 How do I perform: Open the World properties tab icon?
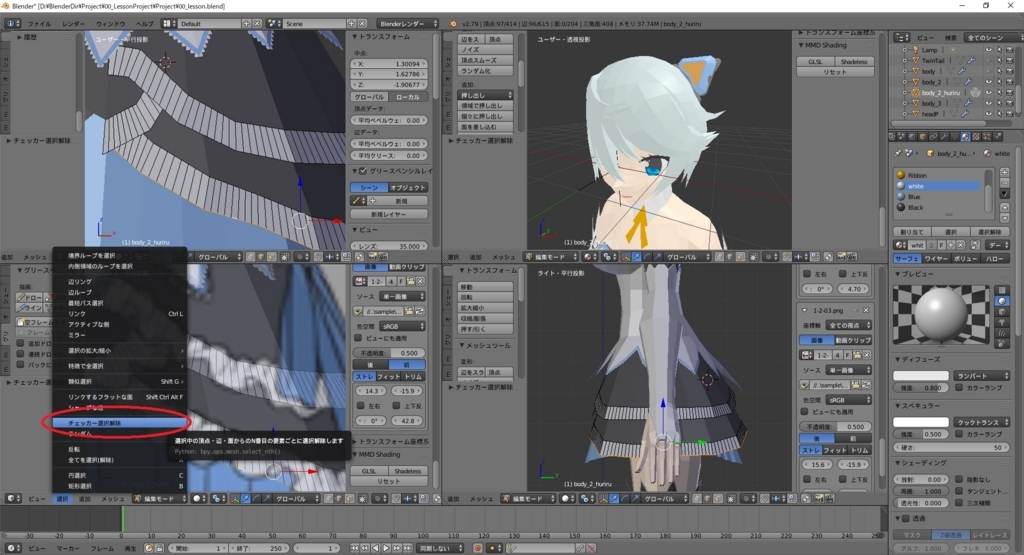coord(912,136)
